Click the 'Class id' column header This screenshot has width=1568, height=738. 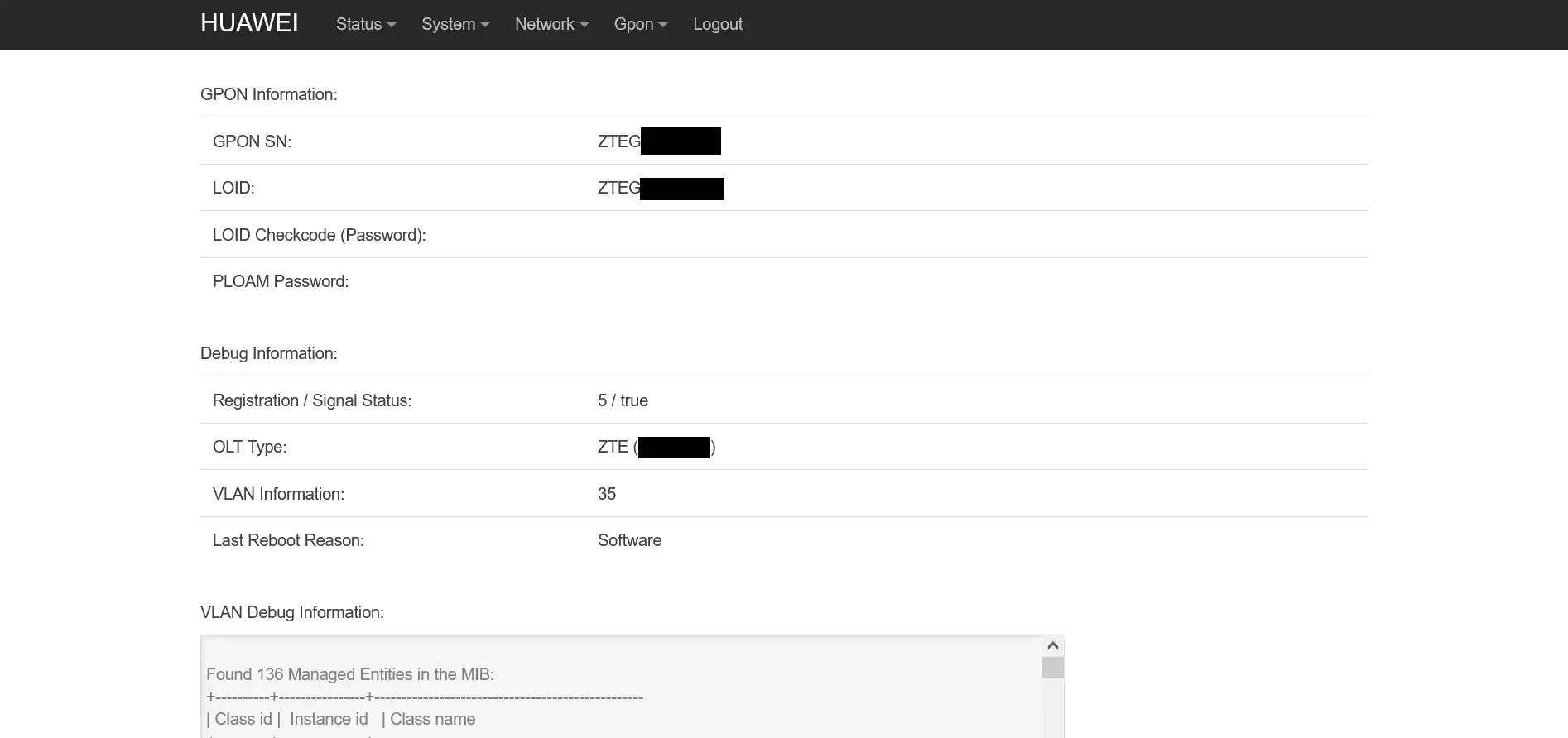tap(243, 719)
